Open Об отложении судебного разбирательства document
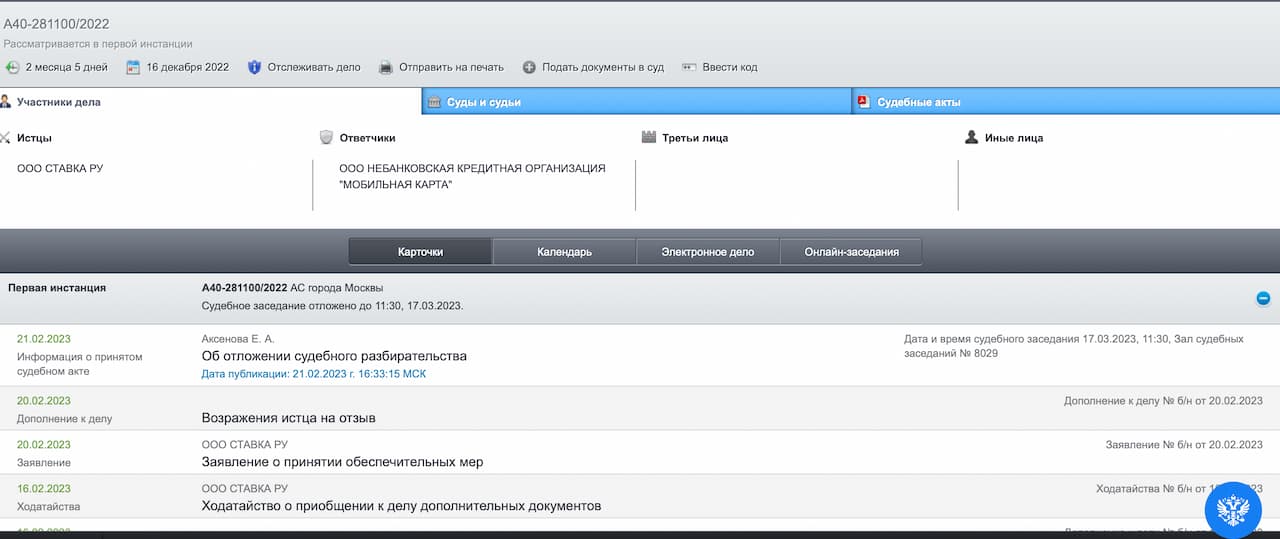Viewport: 1280px width, 539px height. (x=334, y=356)
